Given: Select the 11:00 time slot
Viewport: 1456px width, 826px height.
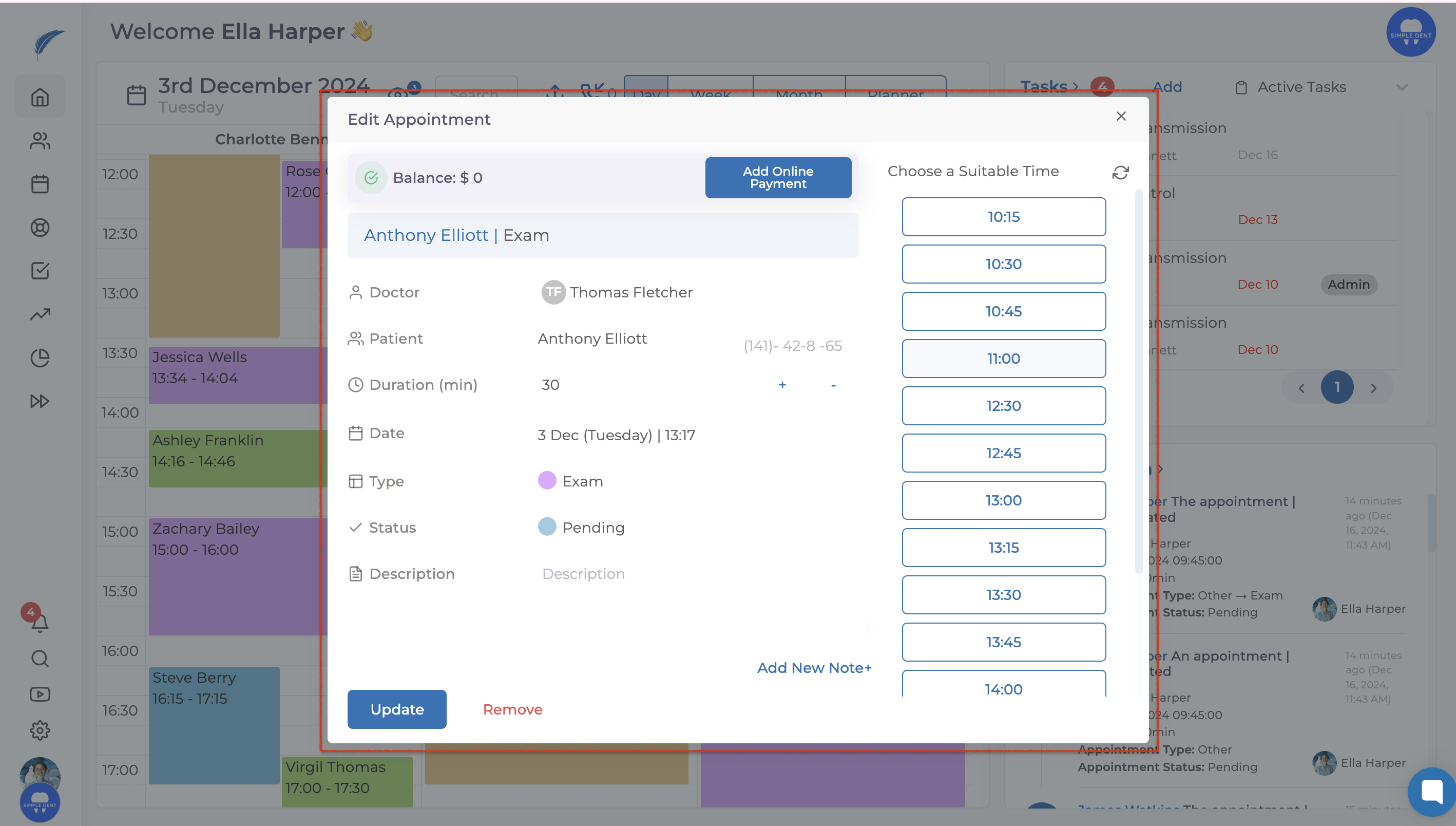Looking at the screenshot, I should coord(1003,359).
